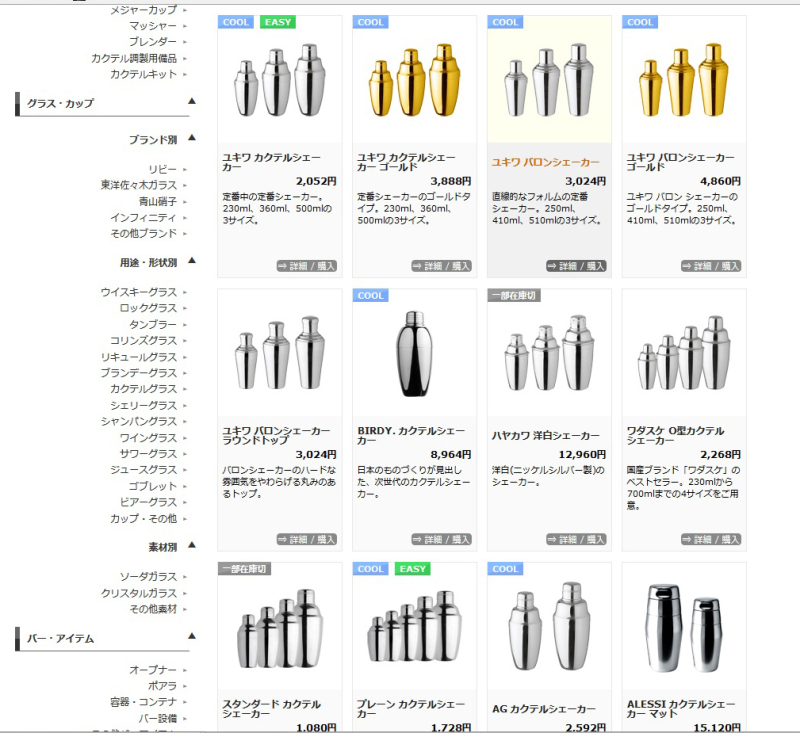Browse ブランデーグラス category
Screen dimensions: 800x733
[x=139, y=373]
